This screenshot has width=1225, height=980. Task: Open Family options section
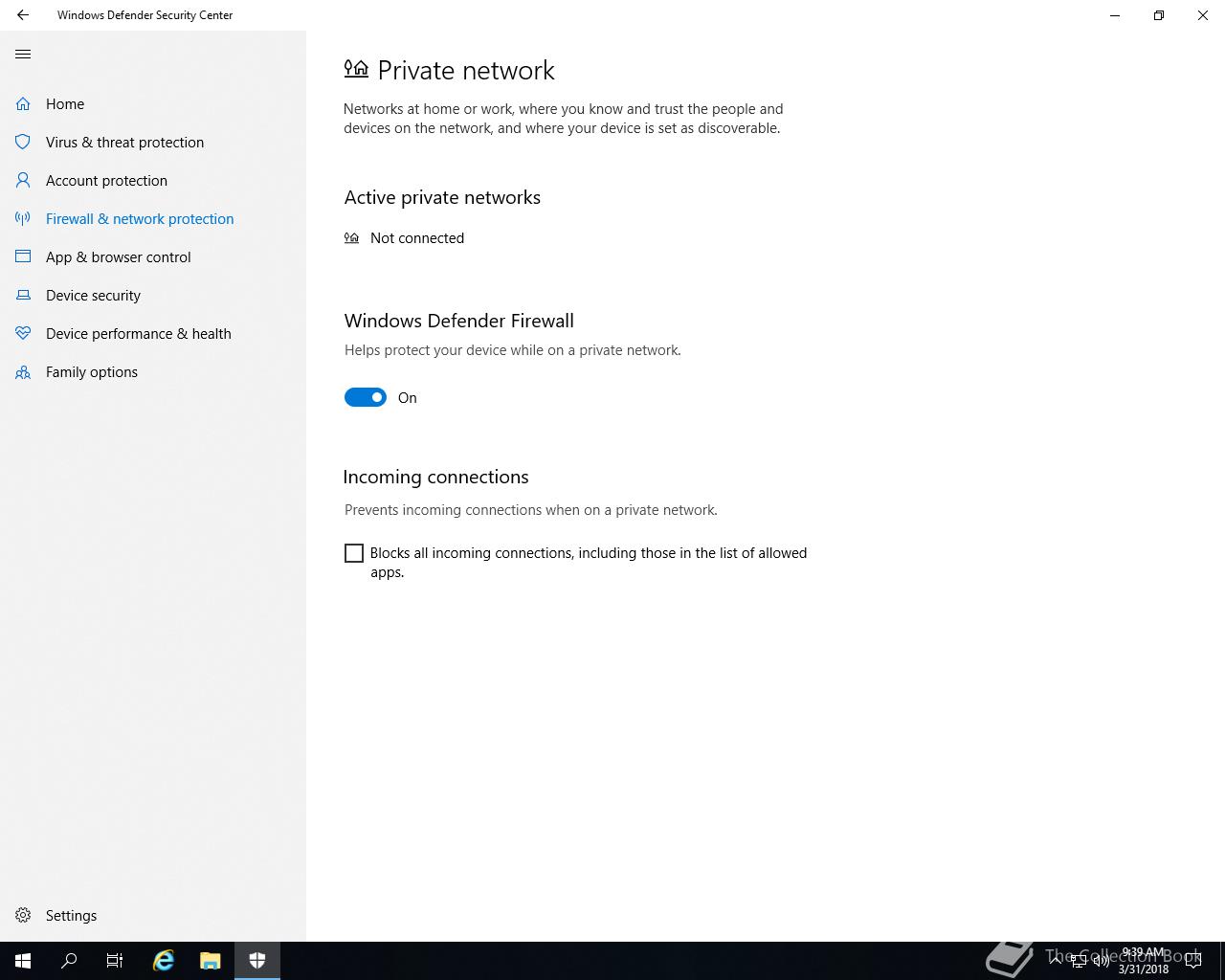[153, 371]
